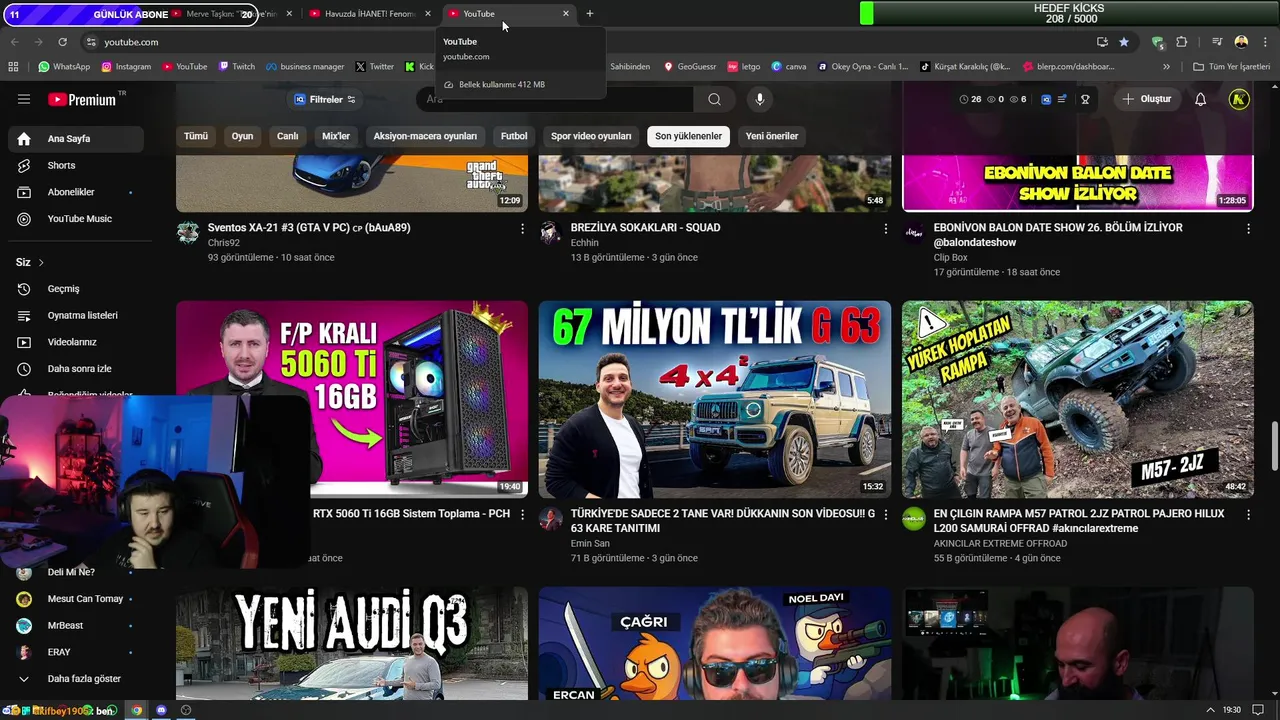Select the Aksiyon-macera oyunları chip
The image size is (1280, 720).
click(425, 136)
